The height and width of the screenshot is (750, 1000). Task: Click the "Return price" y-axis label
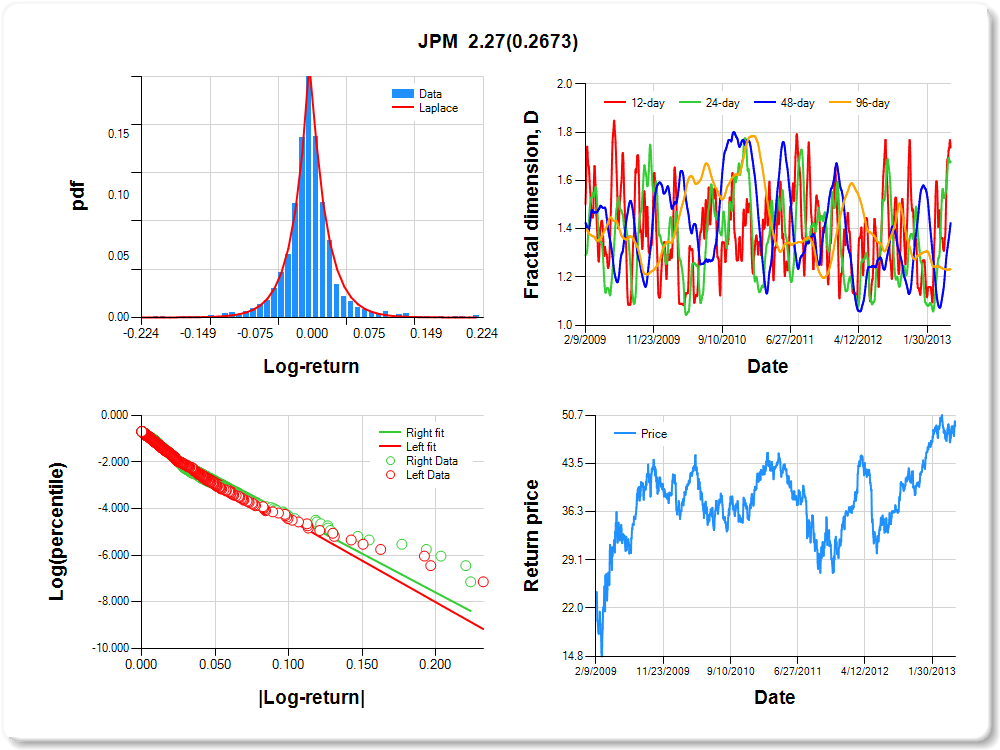pos(531,536)
